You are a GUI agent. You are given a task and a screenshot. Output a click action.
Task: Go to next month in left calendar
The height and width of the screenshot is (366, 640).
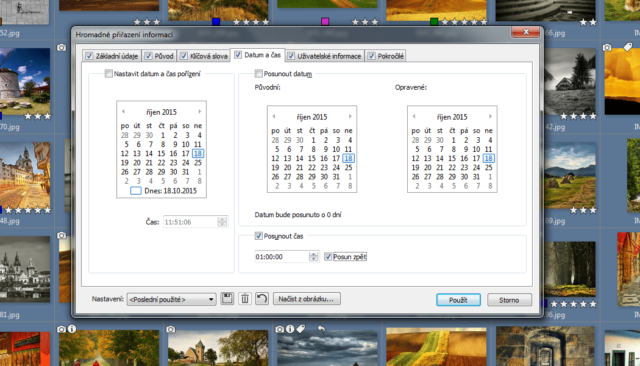pos(200,111)
